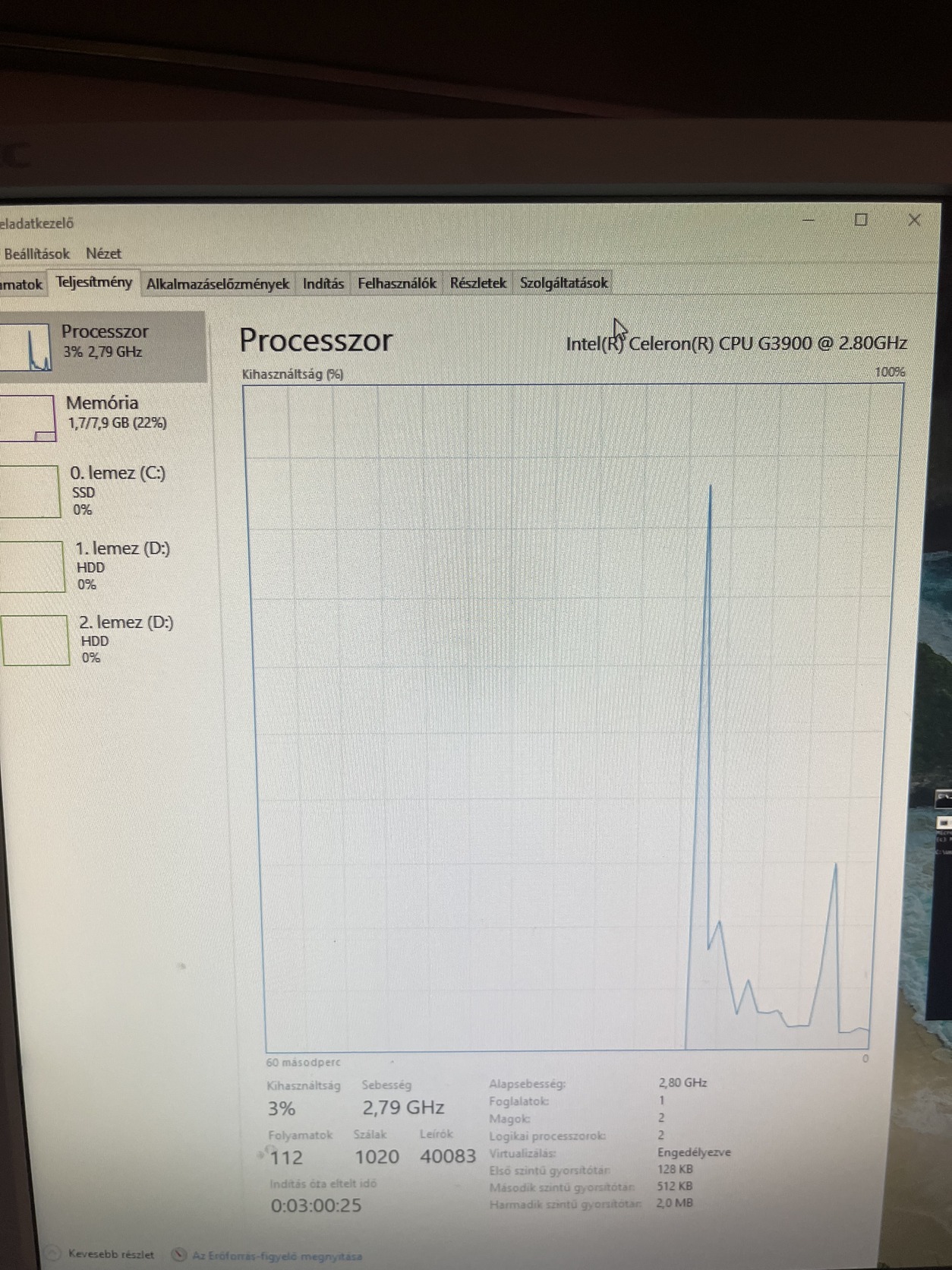Click the Kihasználtság (%) graph label
The height and width of the screenshot is (1270, 952).
[292, 374]
